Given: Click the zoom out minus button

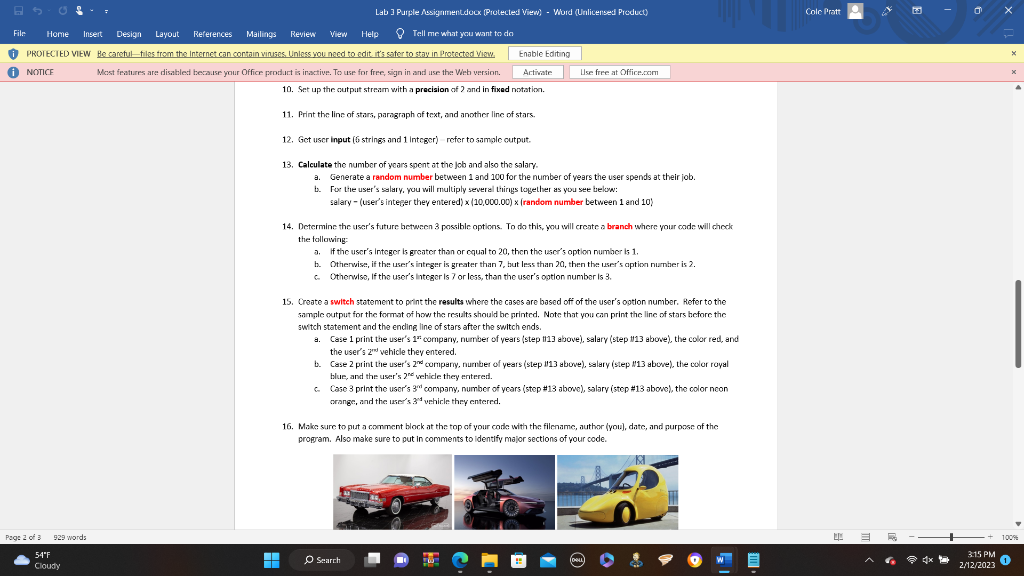Looking at the screenshot, I should [912, 537].
